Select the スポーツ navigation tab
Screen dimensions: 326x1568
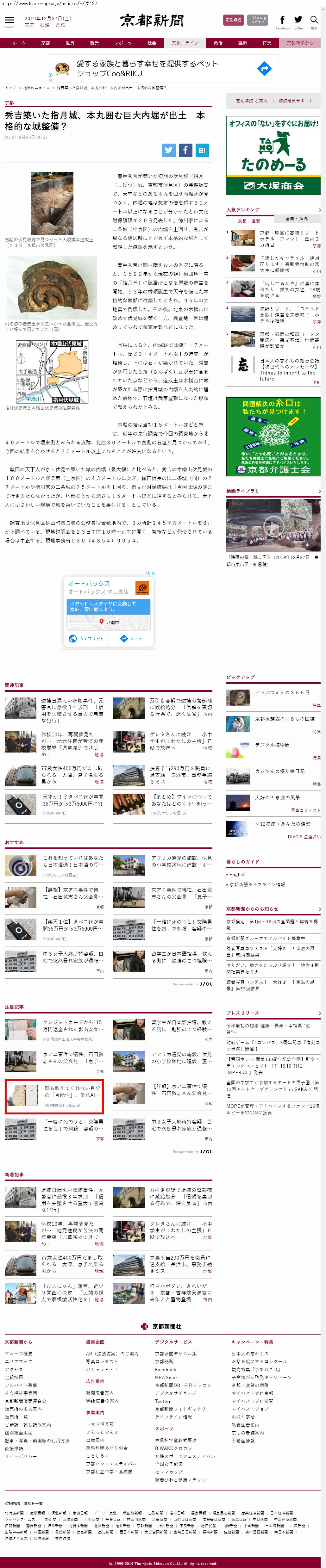point(122,43)
